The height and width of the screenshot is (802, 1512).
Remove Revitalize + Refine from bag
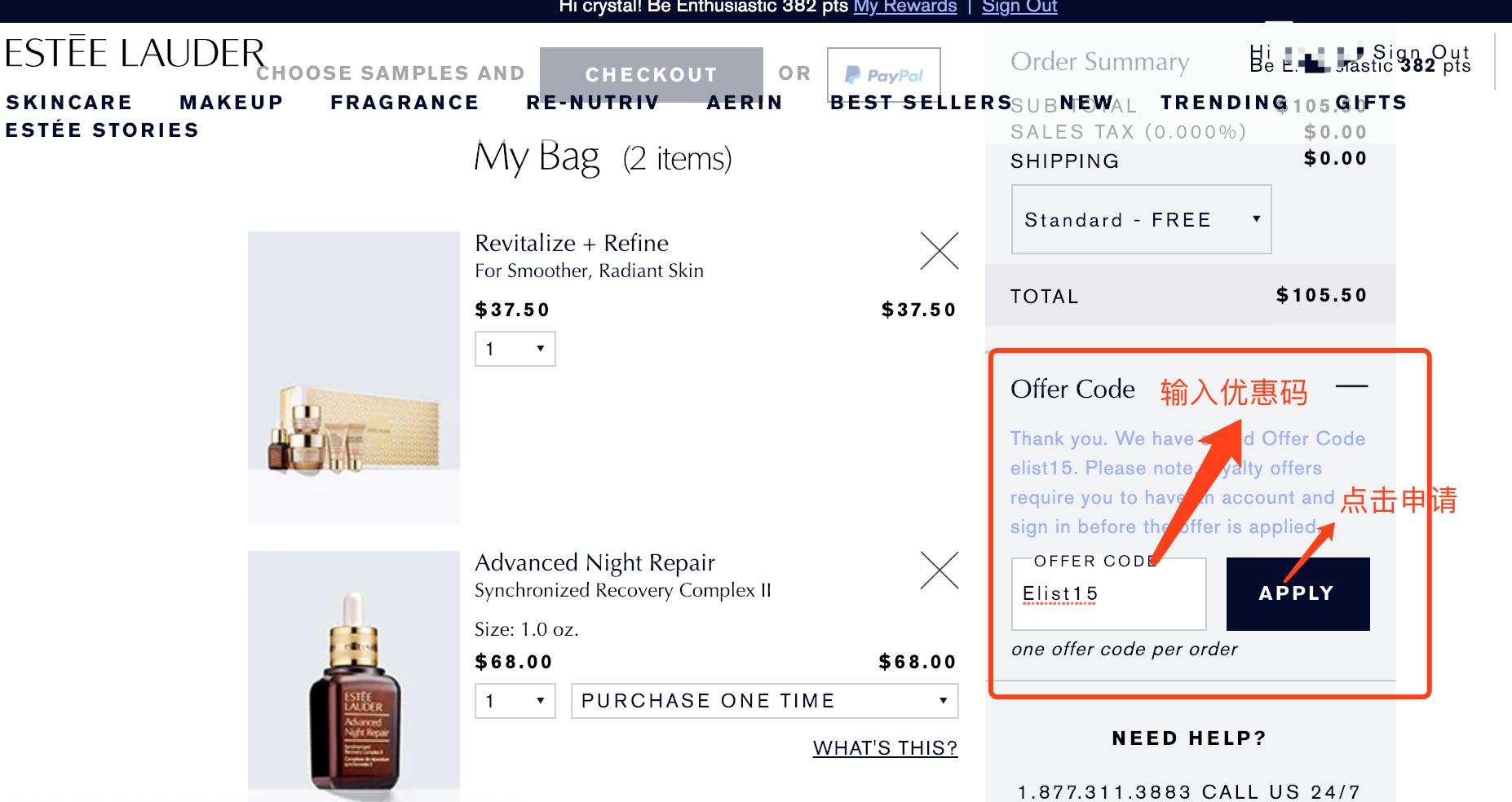[939, 251]
